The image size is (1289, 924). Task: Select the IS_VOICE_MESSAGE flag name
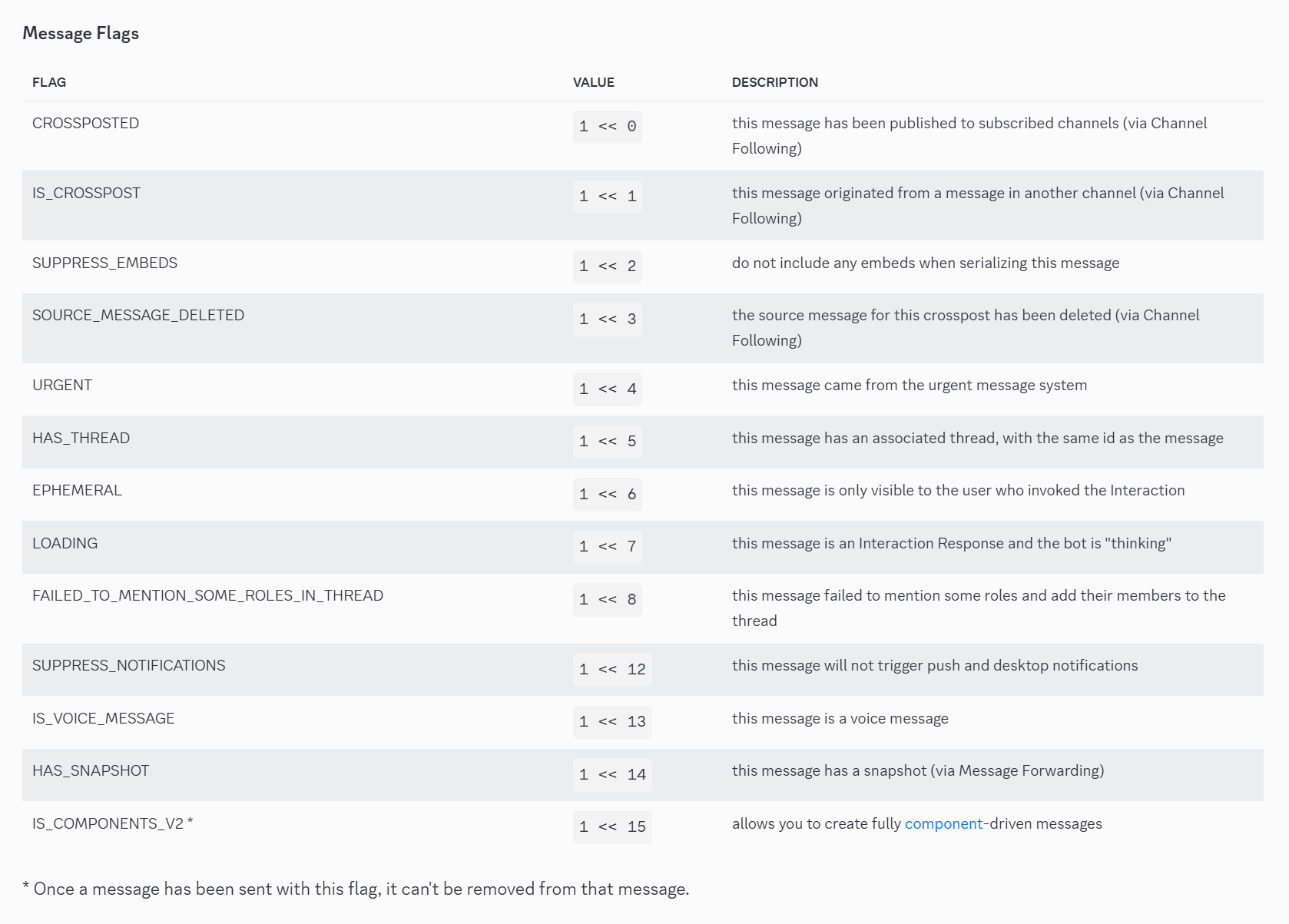click(x=103, y=718)
